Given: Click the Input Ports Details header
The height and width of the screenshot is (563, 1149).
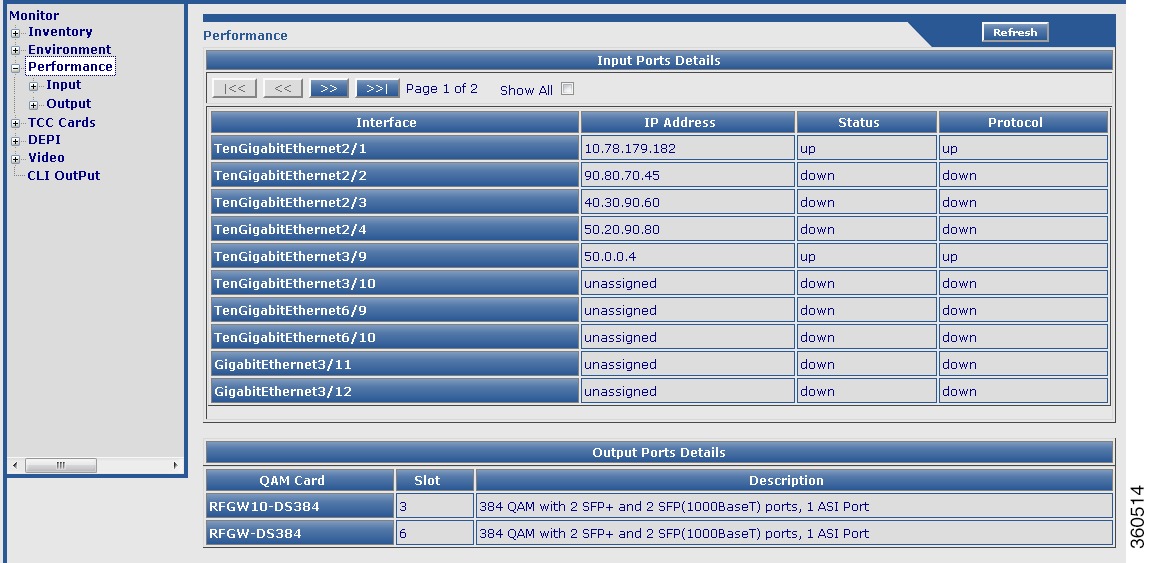Looking at the screenshot, I should click(659, 60).
